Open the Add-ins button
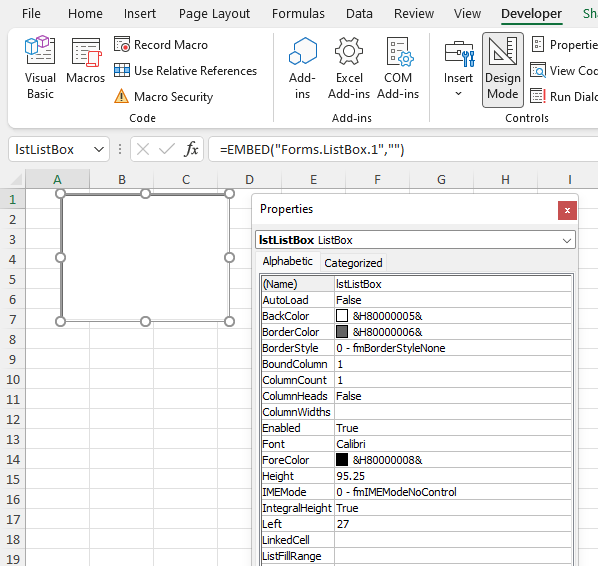The height and width of the screenshot is (566, 598). [302, 68]
